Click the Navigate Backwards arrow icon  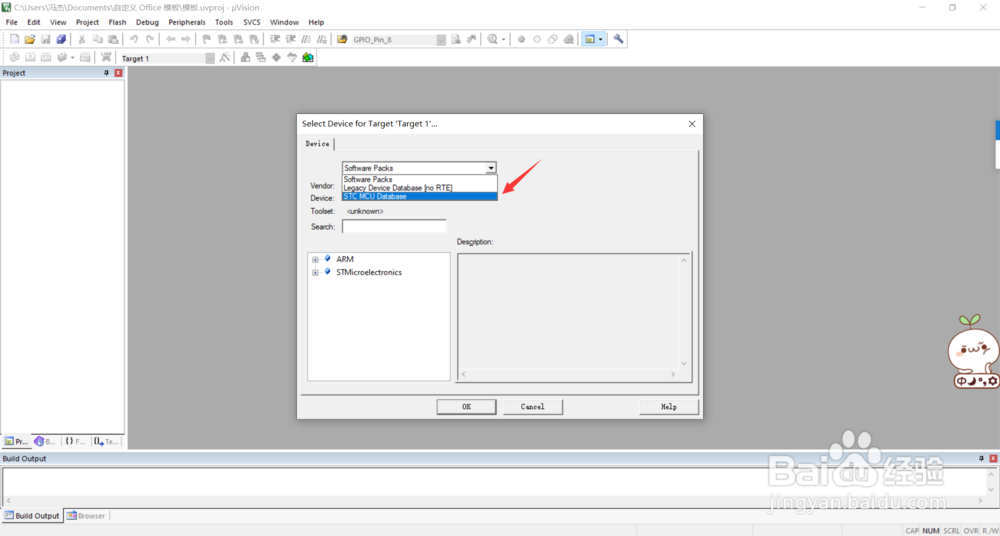click(x=170, y=40)
